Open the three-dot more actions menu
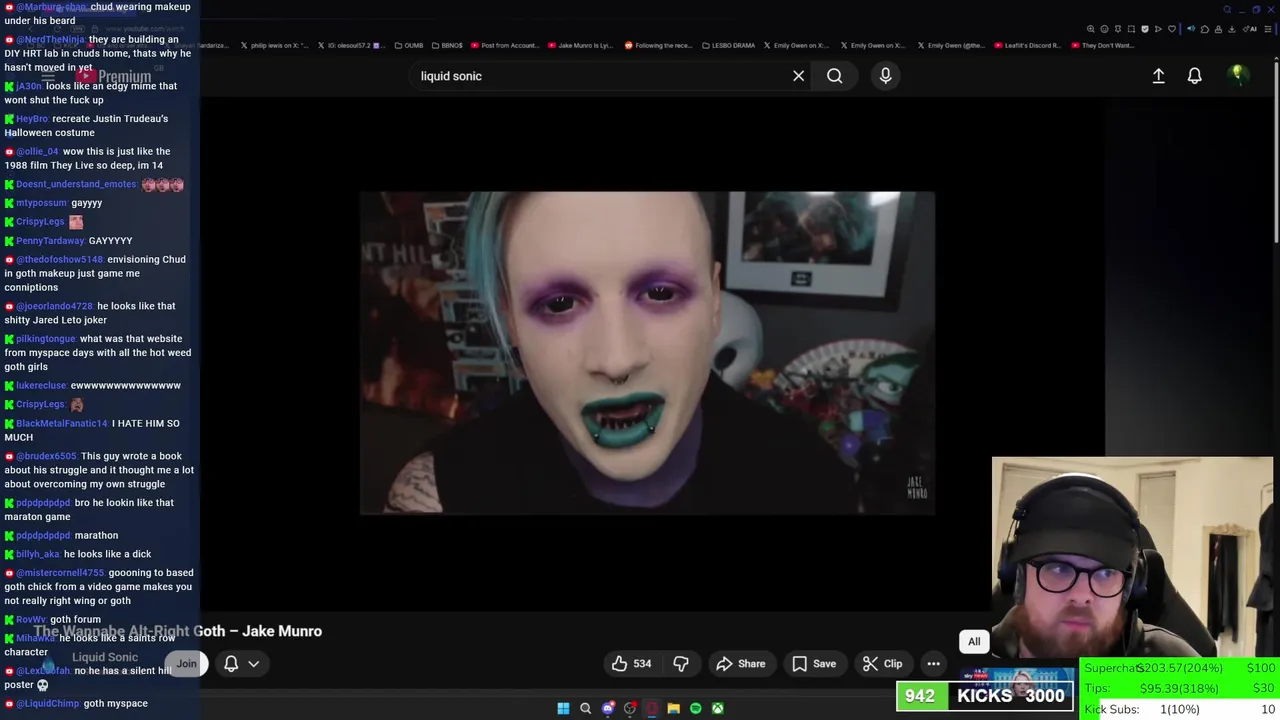 [x=933, y=664]
